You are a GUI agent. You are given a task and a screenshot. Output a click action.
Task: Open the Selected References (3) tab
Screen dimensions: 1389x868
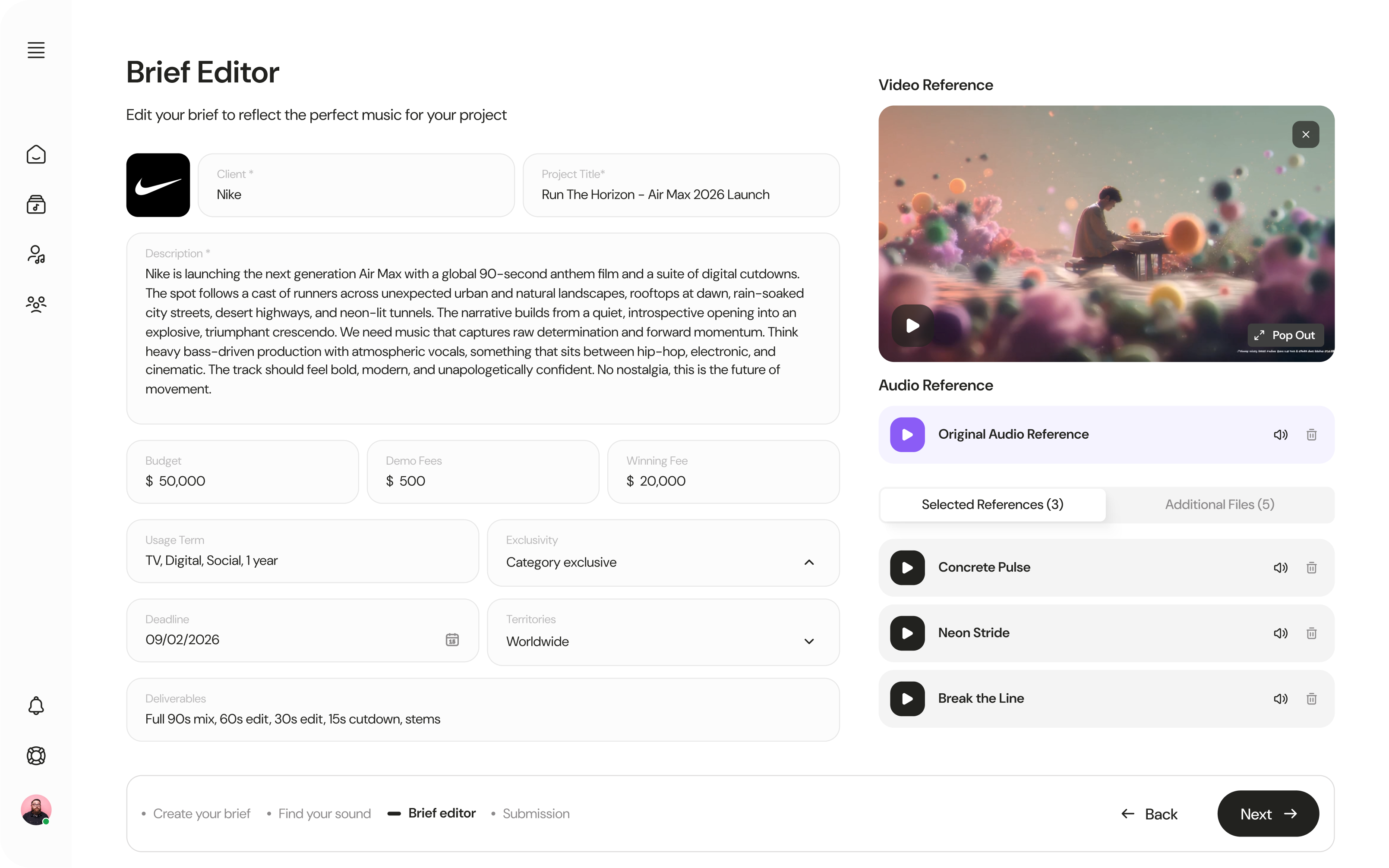(x=992, y=504)
